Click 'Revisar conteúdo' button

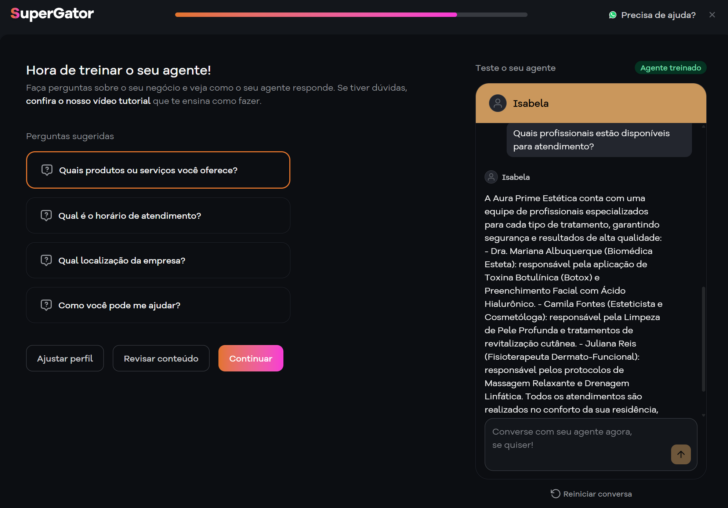pos(161,358)
